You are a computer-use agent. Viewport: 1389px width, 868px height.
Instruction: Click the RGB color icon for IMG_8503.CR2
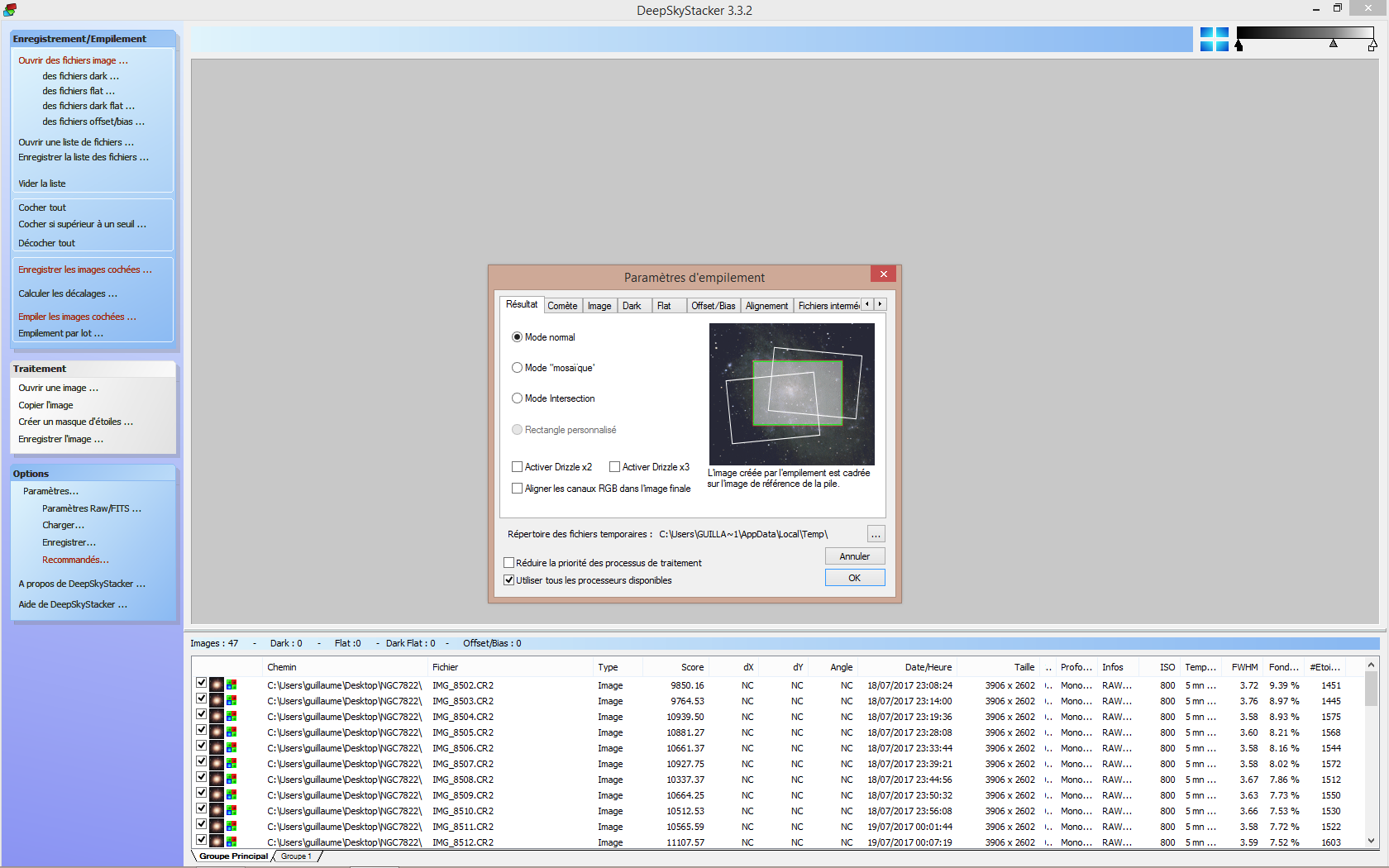click(x=231, y=700)
